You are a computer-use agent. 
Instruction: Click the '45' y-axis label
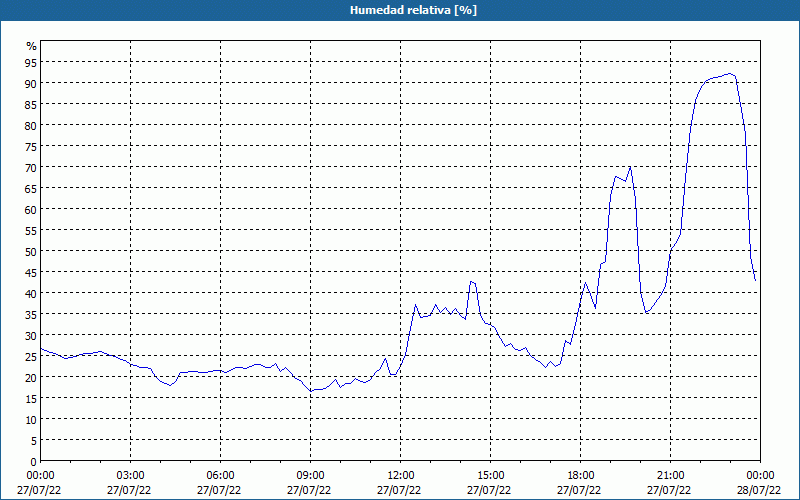tap(31, 272)
